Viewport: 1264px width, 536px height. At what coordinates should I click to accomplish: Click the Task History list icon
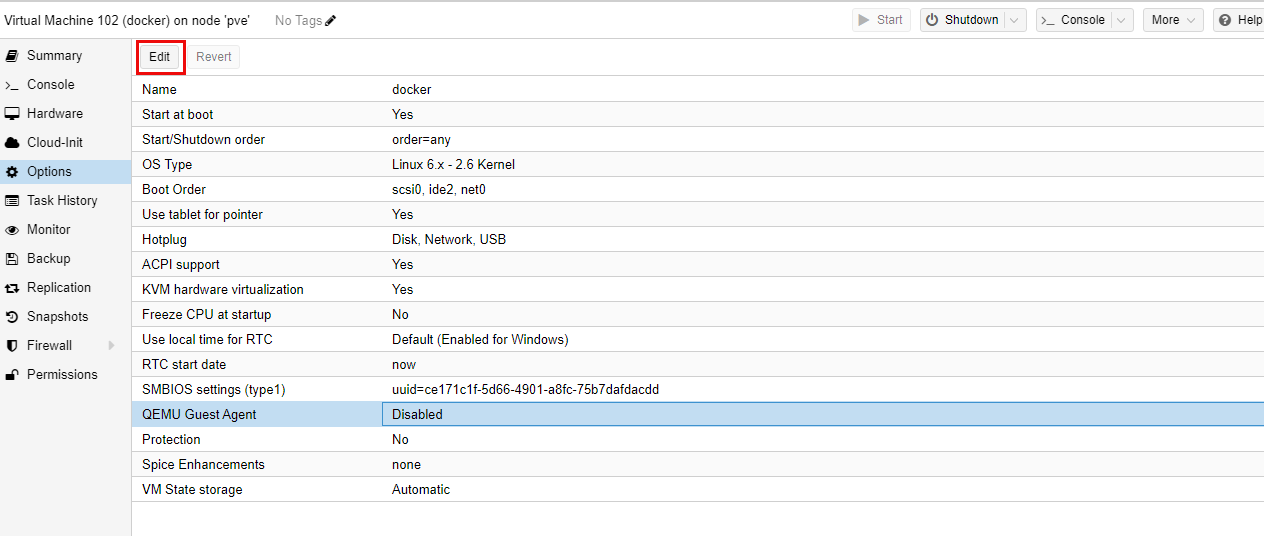pyautogui.click(x=12, y=201)
